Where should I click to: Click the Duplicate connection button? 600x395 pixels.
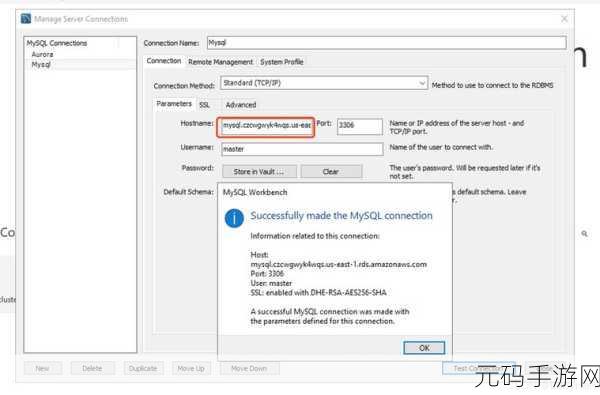click(x=143, y=368)
